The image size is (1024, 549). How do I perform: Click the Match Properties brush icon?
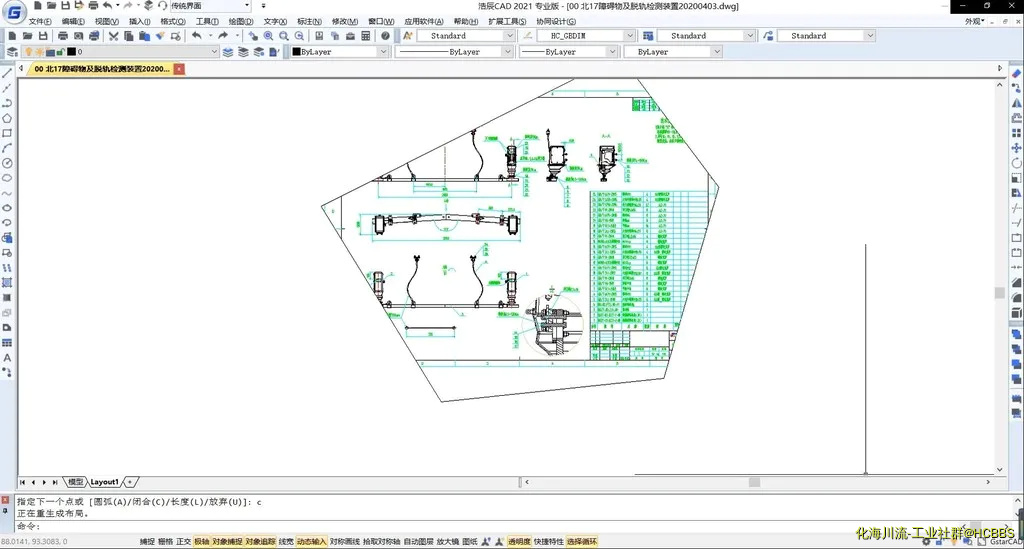coord(160,36)
